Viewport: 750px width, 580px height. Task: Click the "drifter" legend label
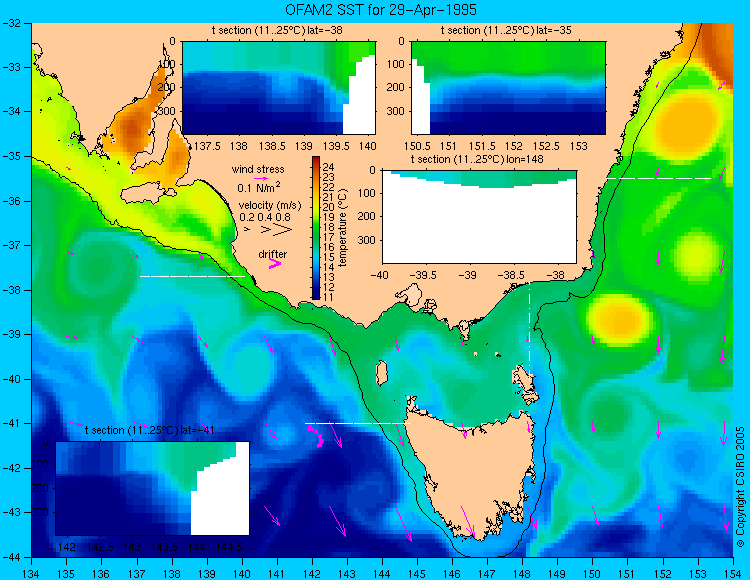point(273,254)
